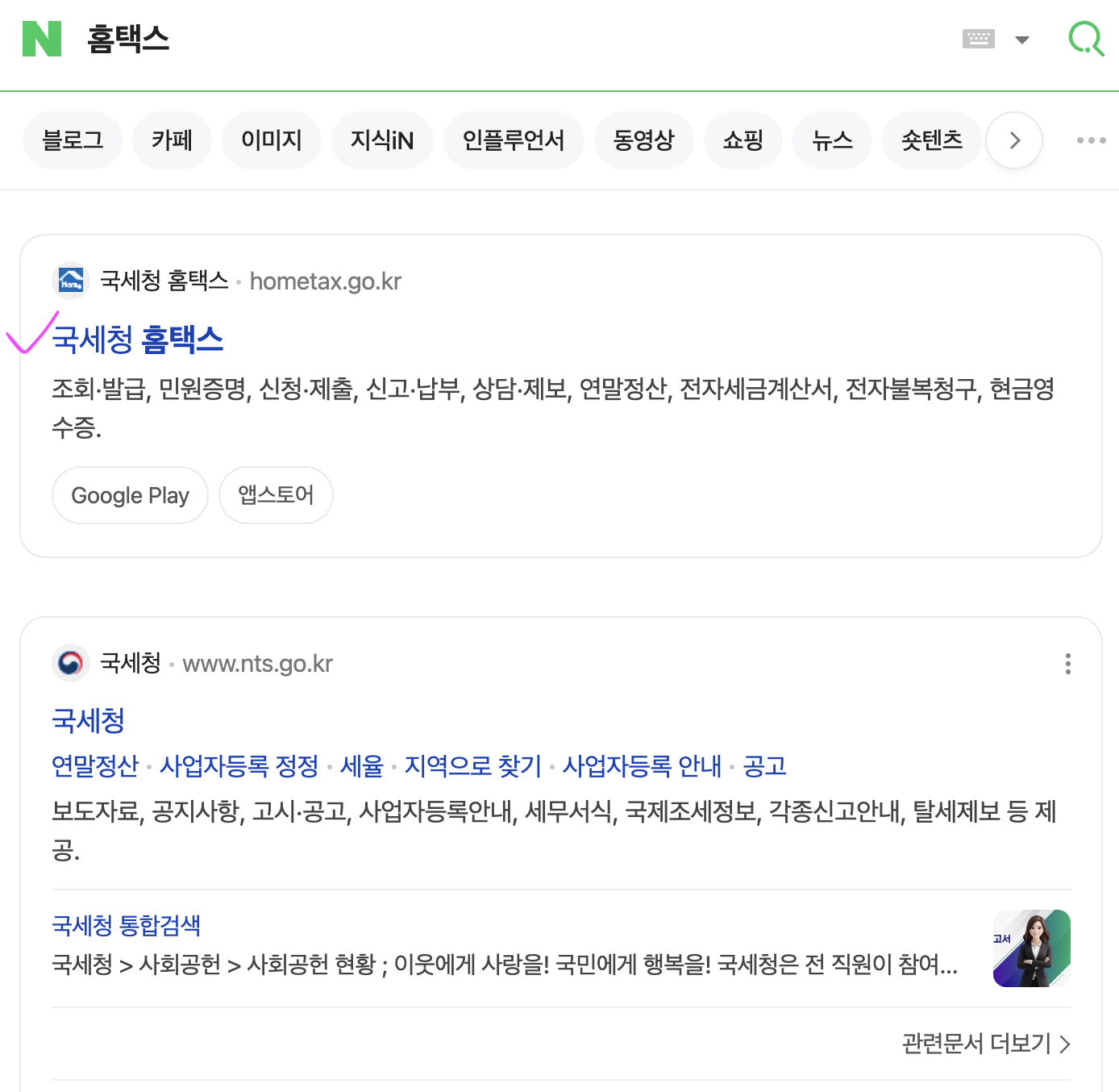Open the 세율 sublink

(x=361, y=766)
